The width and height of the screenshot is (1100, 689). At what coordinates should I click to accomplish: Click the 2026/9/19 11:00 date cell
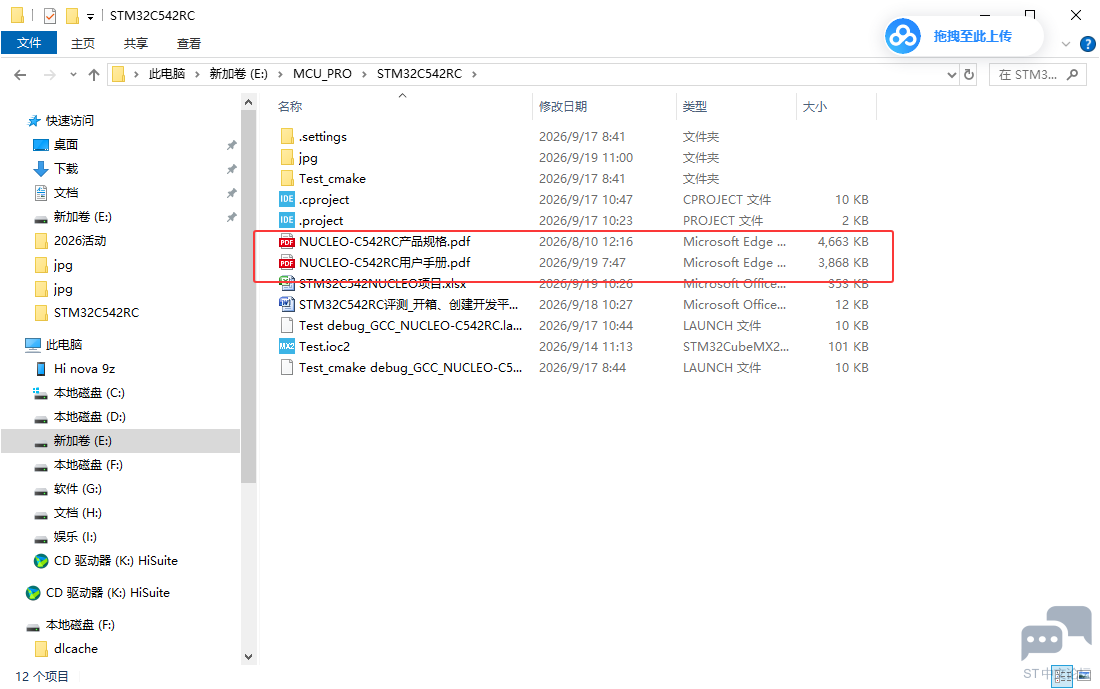click(586, 158)
